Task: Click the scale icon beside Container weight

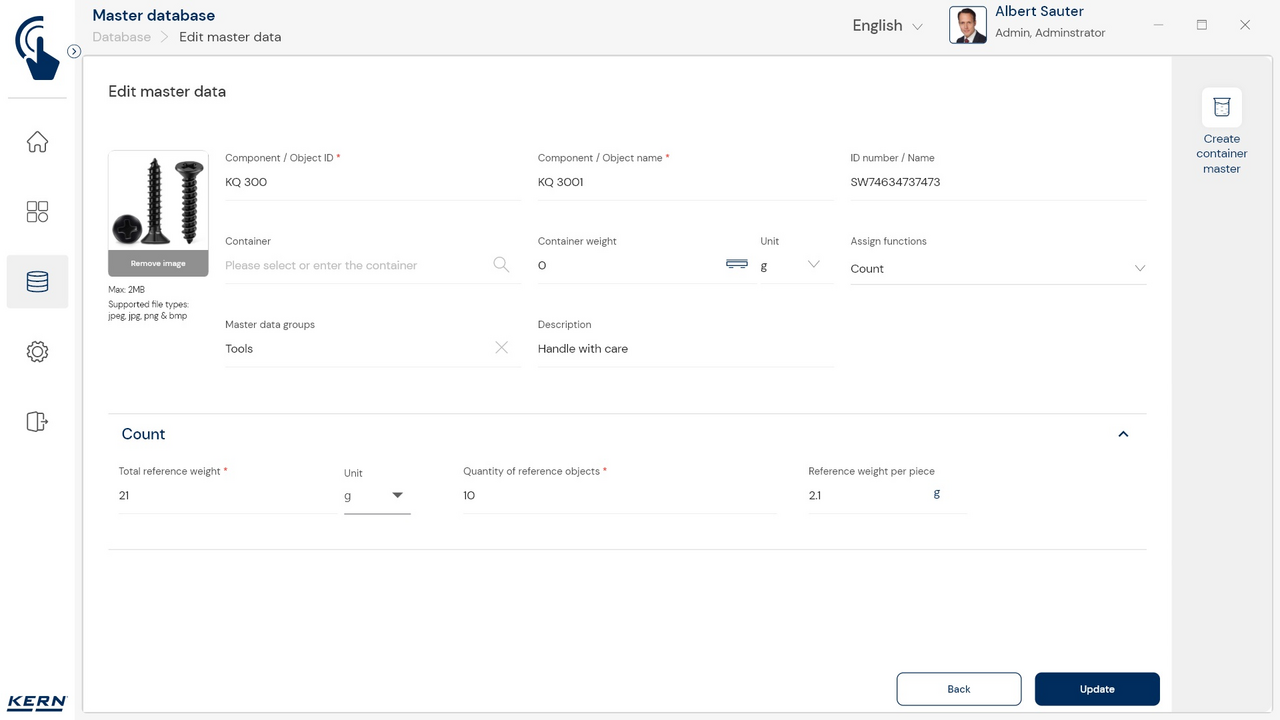Action: point(737,264)
